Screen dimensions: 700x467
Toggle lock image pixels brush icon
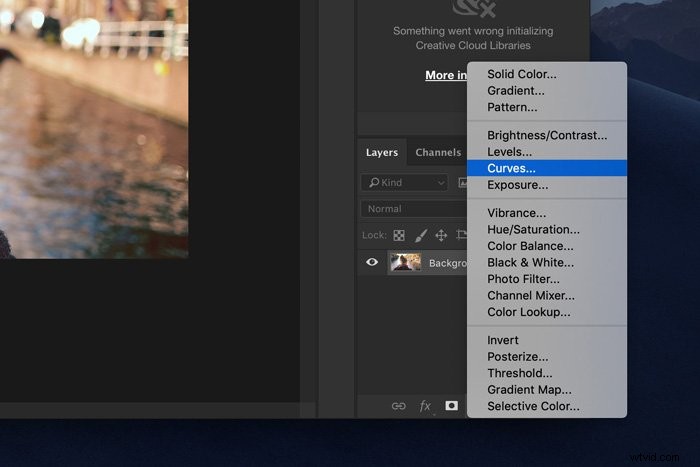[421, 235]
